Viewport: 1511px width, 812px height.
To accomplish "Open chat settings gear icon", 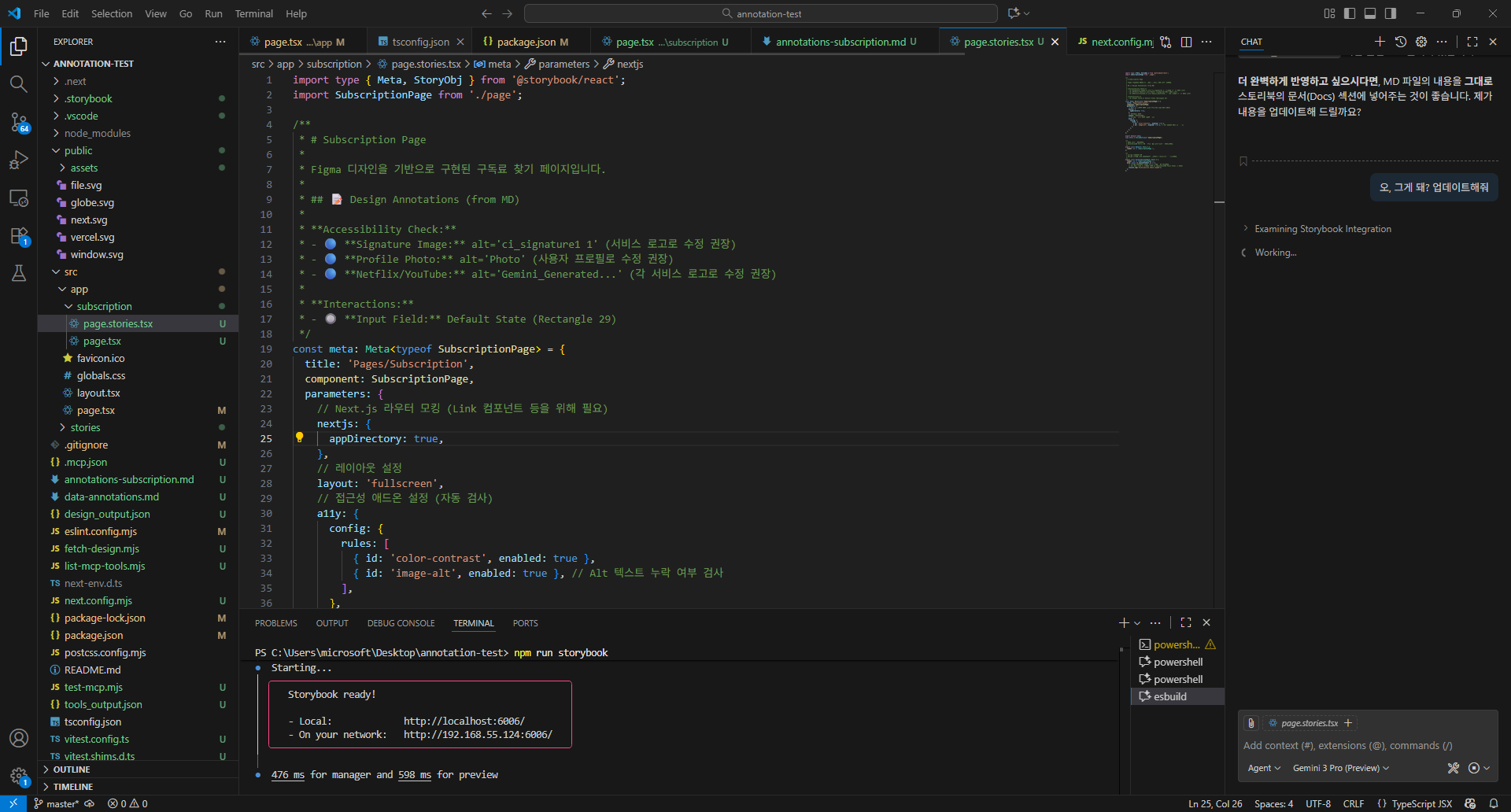I will (x=1420, y=42).
